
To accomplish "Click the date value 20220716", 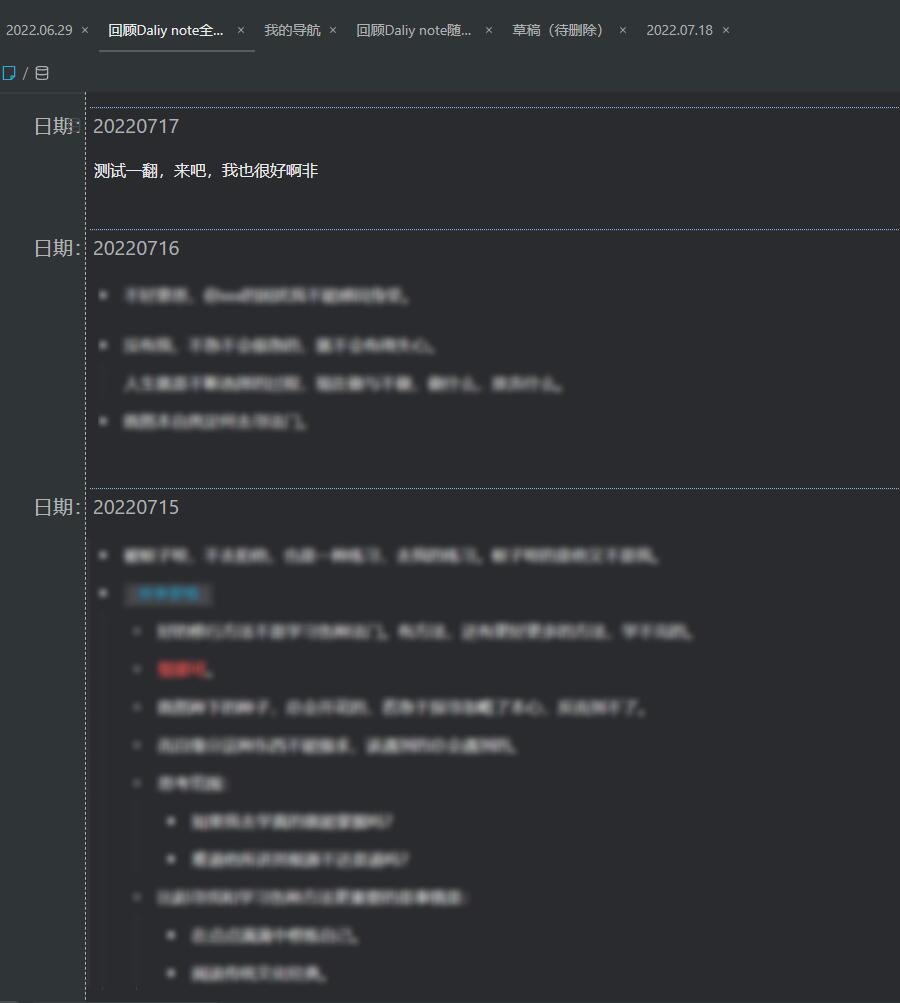I will 136,248.
